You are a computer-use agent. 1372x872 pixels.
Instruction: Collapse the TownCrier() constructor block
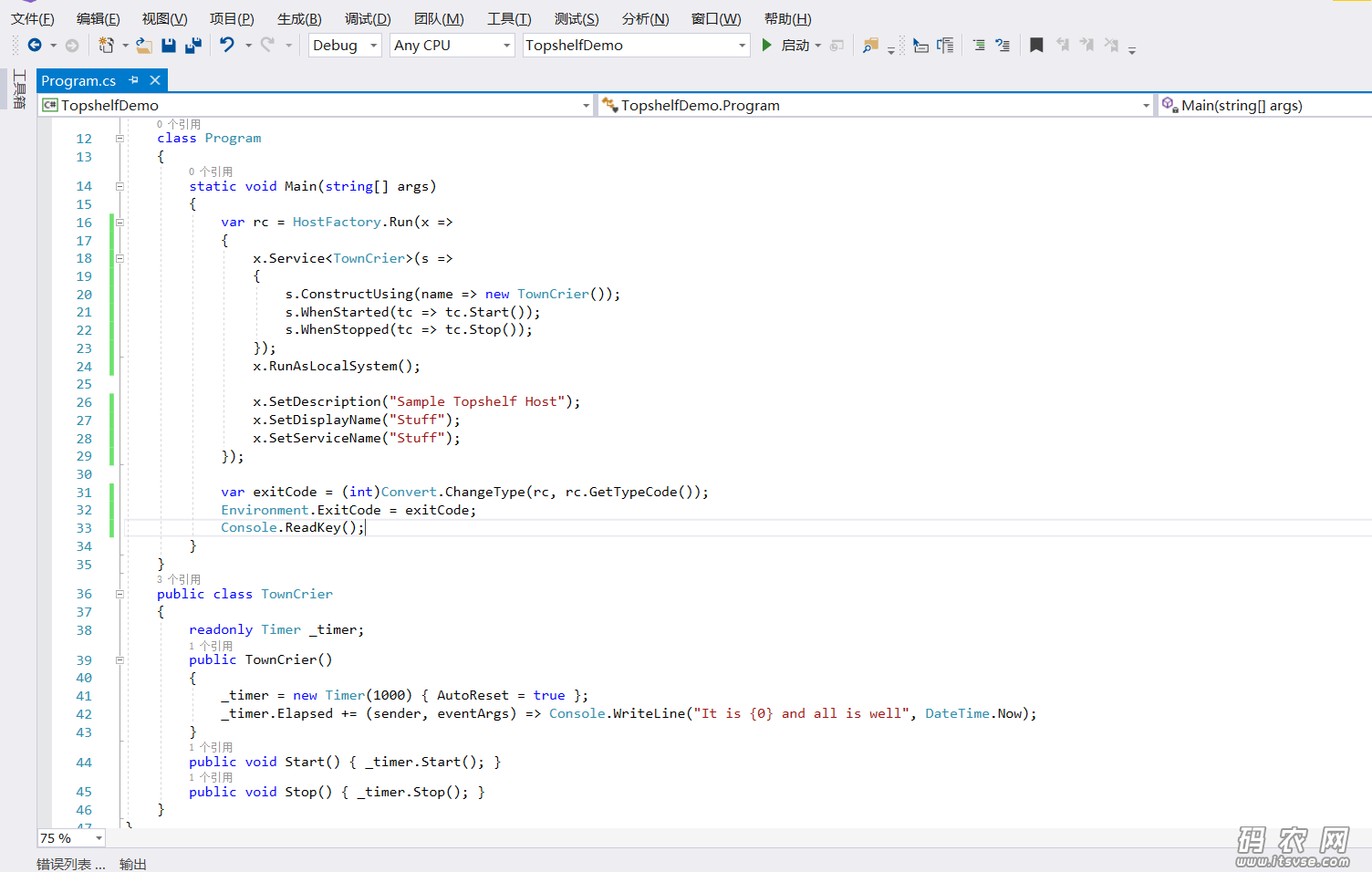click(120, 659)
